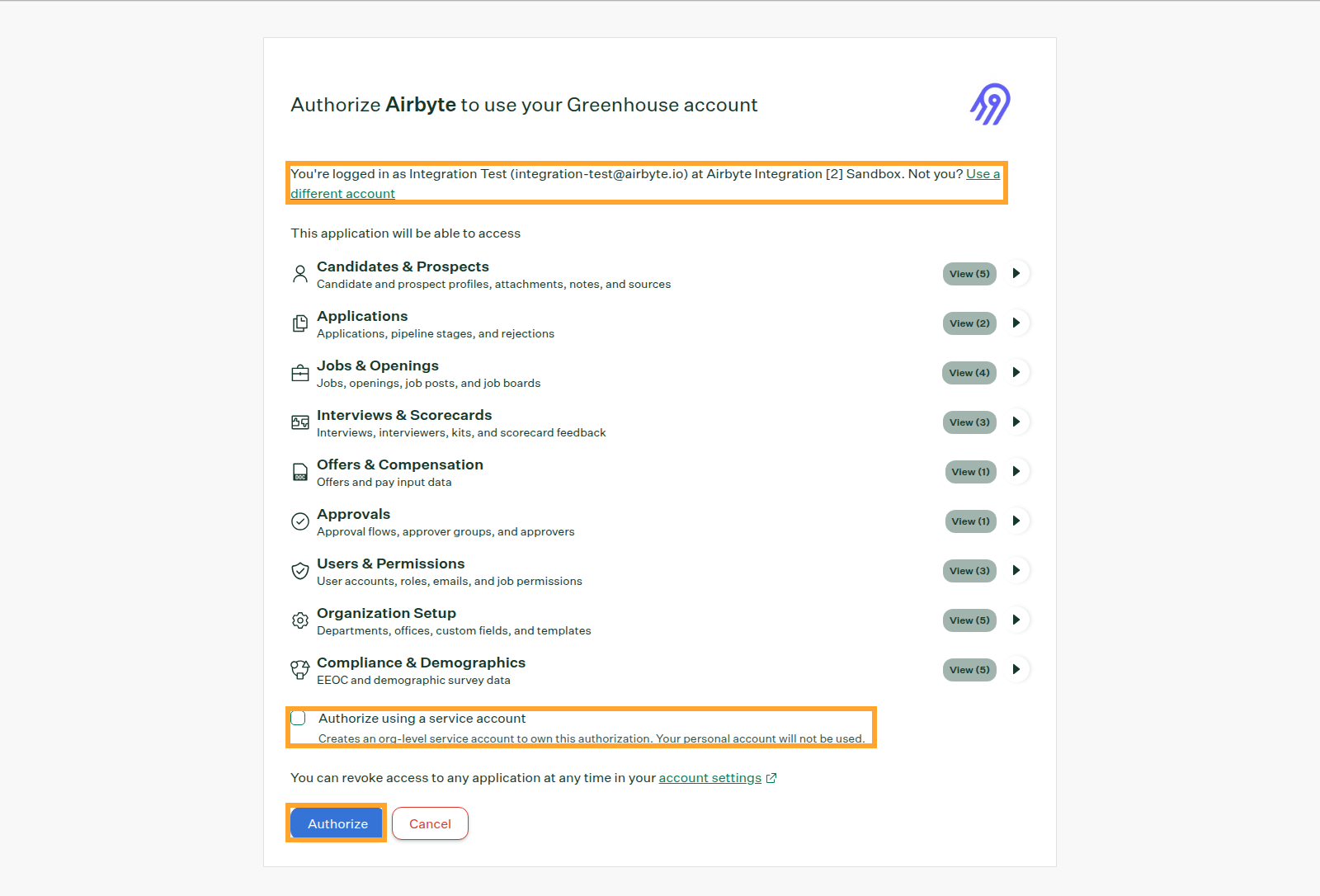This screenshot has height=896, width=1320.
Task: Click the external link icon beside account settings
Action: click(x=771, y=778)
